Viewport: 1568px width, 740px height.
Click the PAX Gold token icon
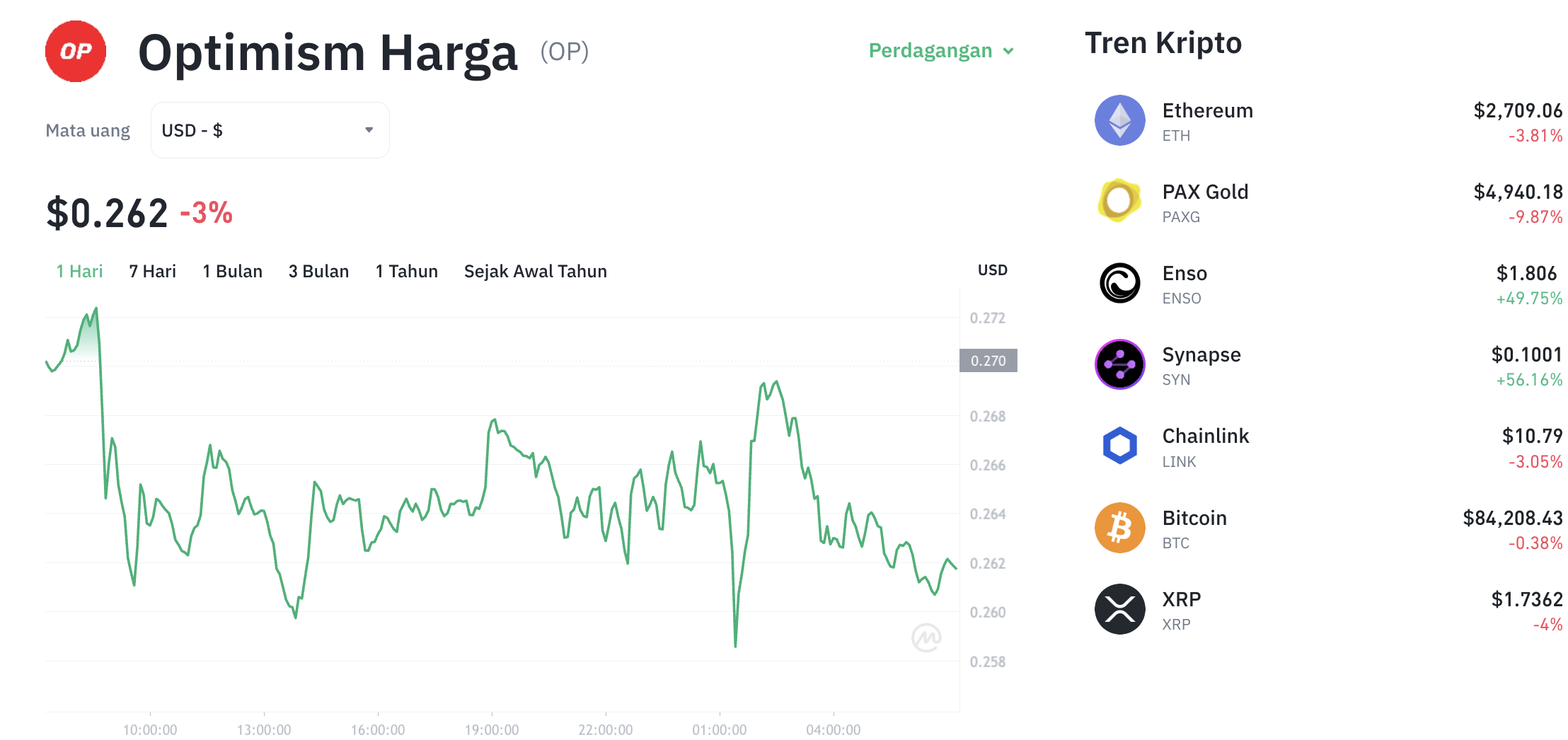(1120, 202)
